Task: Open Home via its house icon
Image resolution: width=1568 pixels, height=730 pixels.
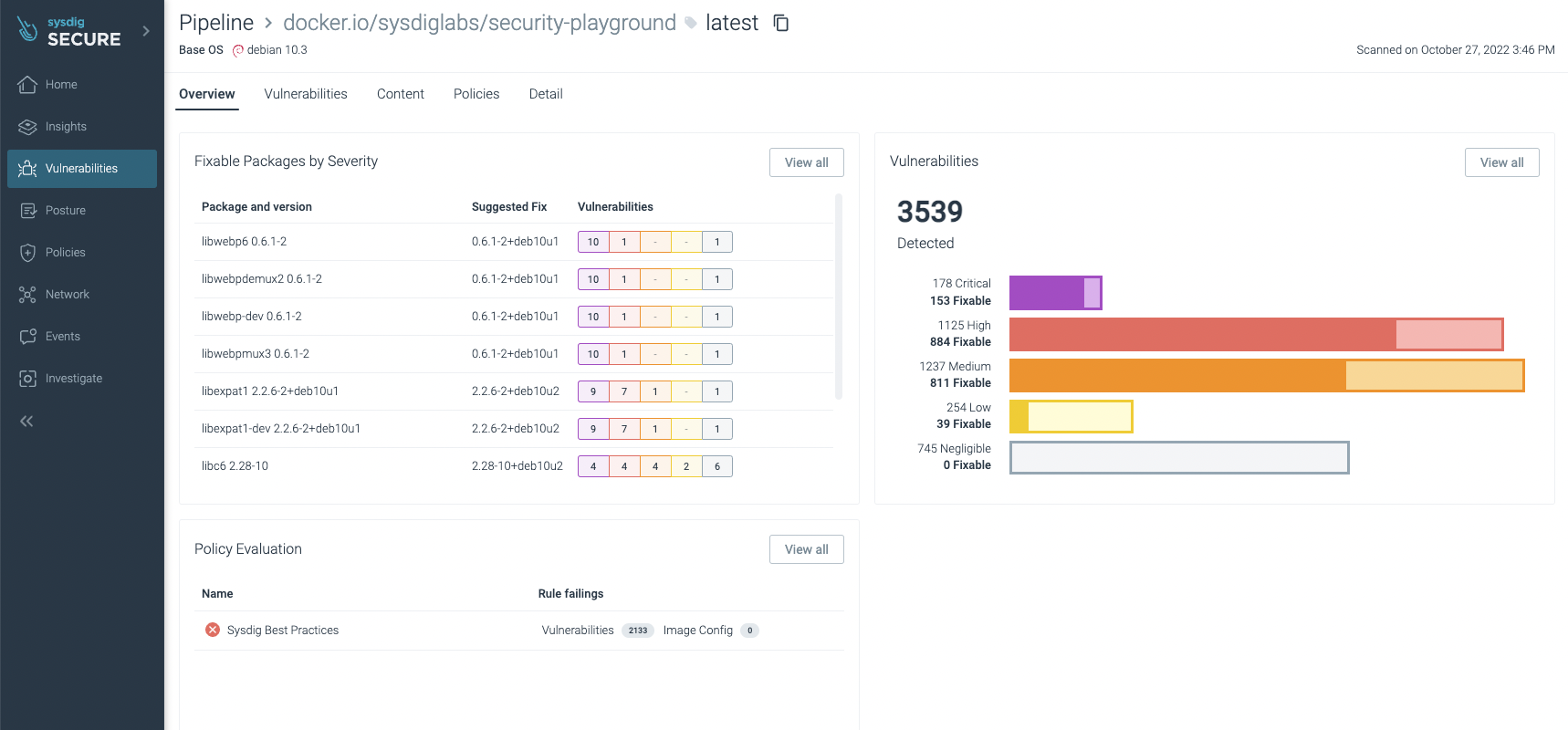Action: click(x=27, y=84)
